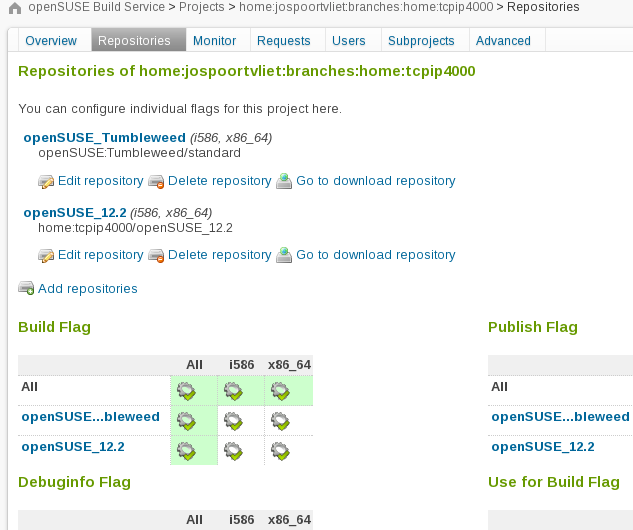Click the home icon in the breadcrumb

[x=15, y=8]
